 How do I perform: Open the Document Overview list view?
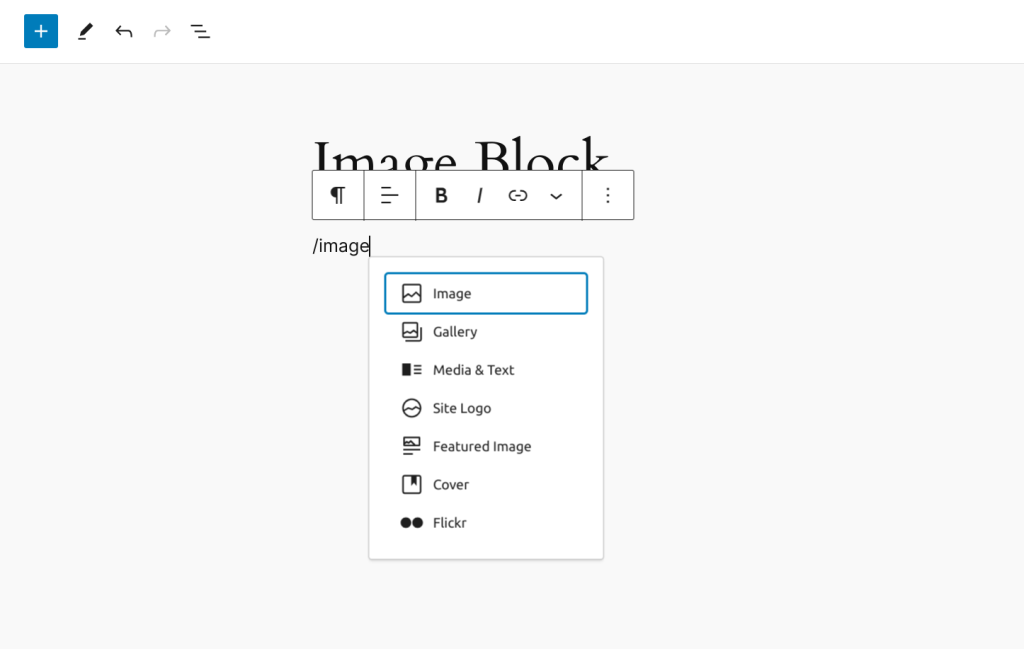200,31
